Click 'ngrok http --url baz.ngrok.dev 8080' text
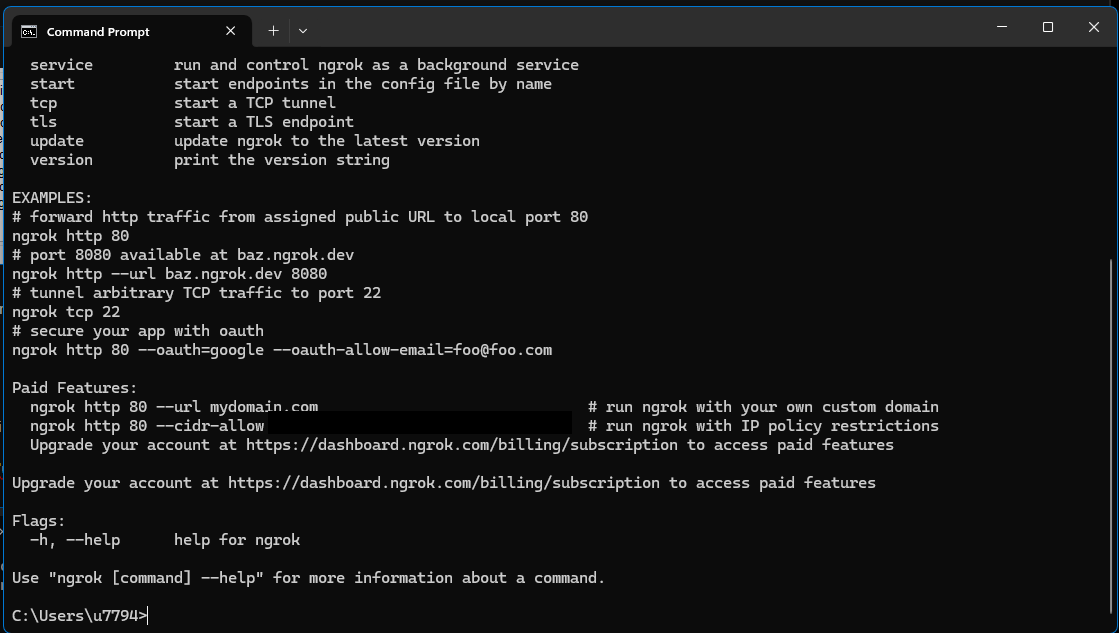This screenshot has height=633, width=1119. [x=170, y=274]
